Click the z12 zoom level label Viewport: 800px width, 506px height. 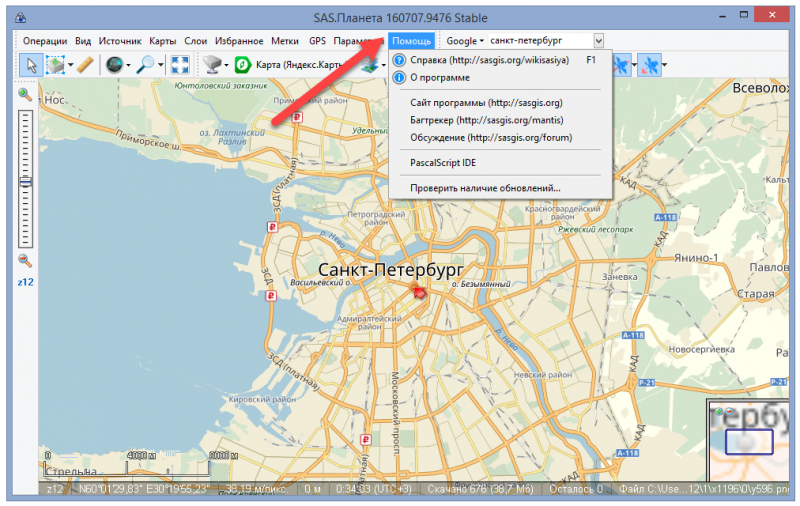pos(26,282)
